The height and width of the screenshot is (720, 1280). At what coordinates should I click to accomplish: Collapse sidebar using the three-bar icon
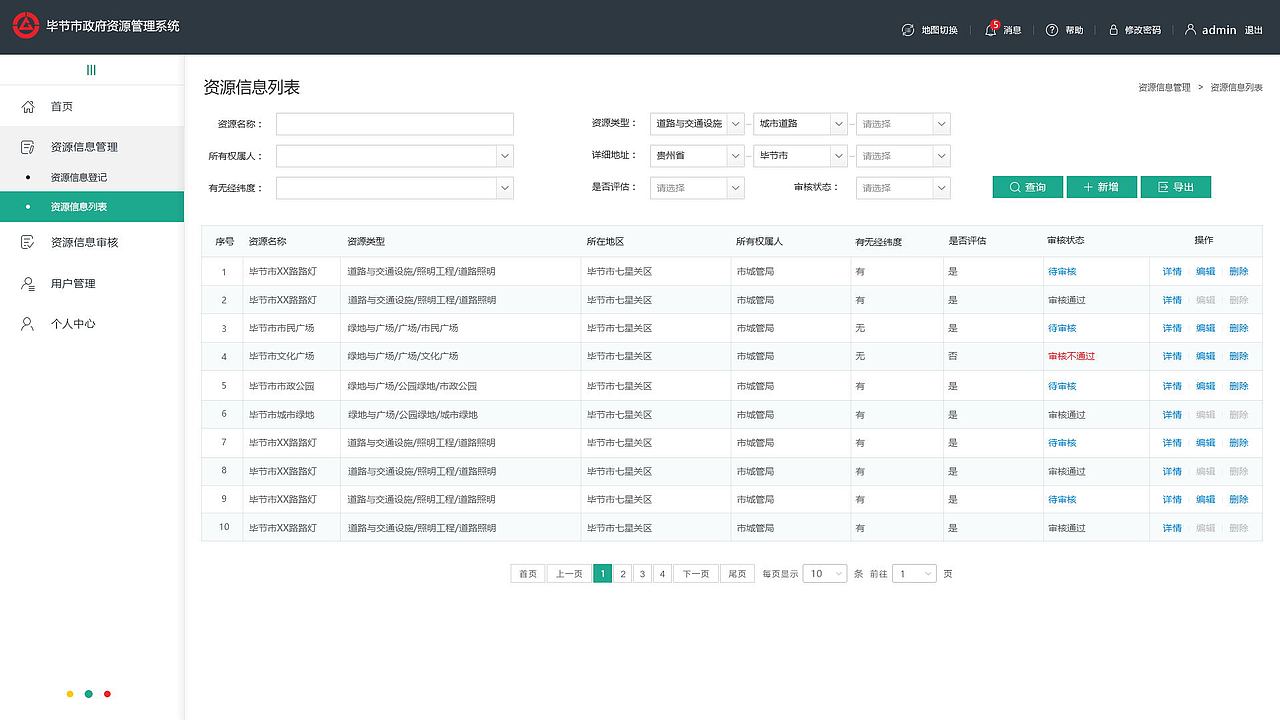(91, 70)
